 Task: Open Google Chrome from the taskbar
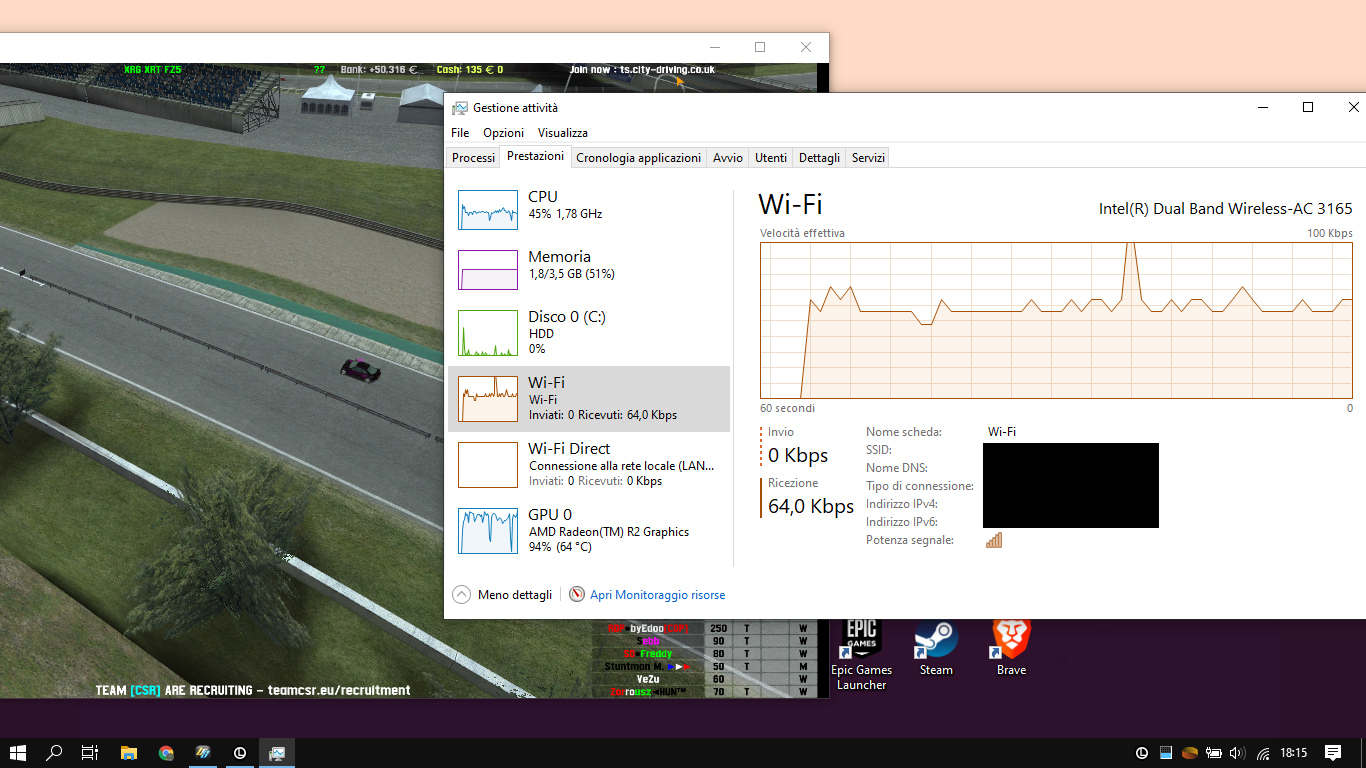pos(166,753)
